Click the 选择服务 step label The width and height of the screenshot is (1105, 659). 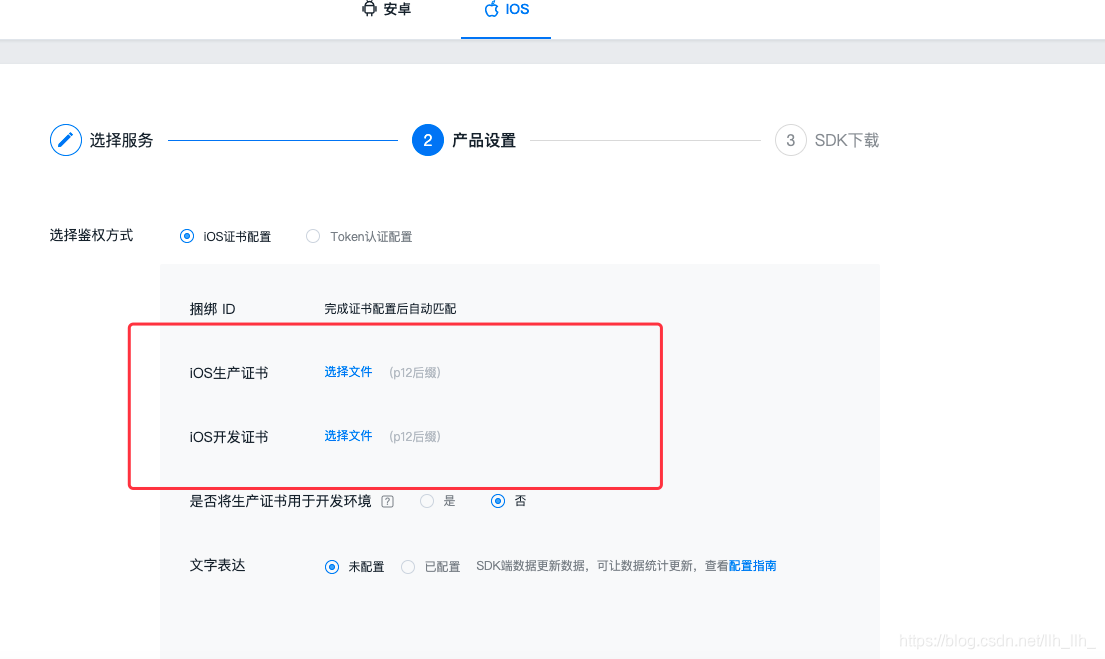point(121,140)
